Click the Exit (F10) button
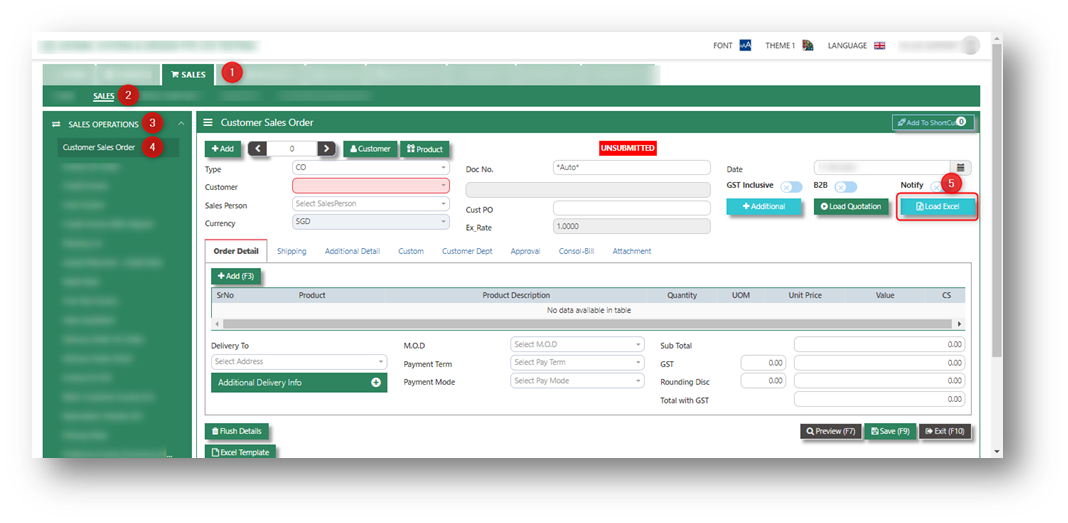Screen dimensions: 1068x523 tap(944, 431)
